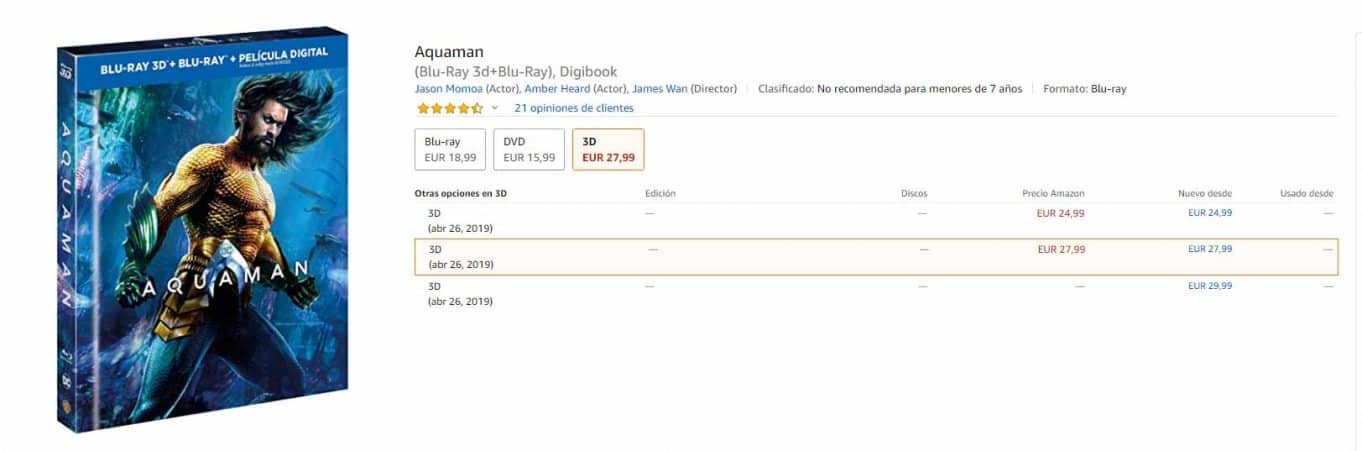
Task: Click Nuevo desde EUR 27,99 price link
Action: click(1209, 249)
